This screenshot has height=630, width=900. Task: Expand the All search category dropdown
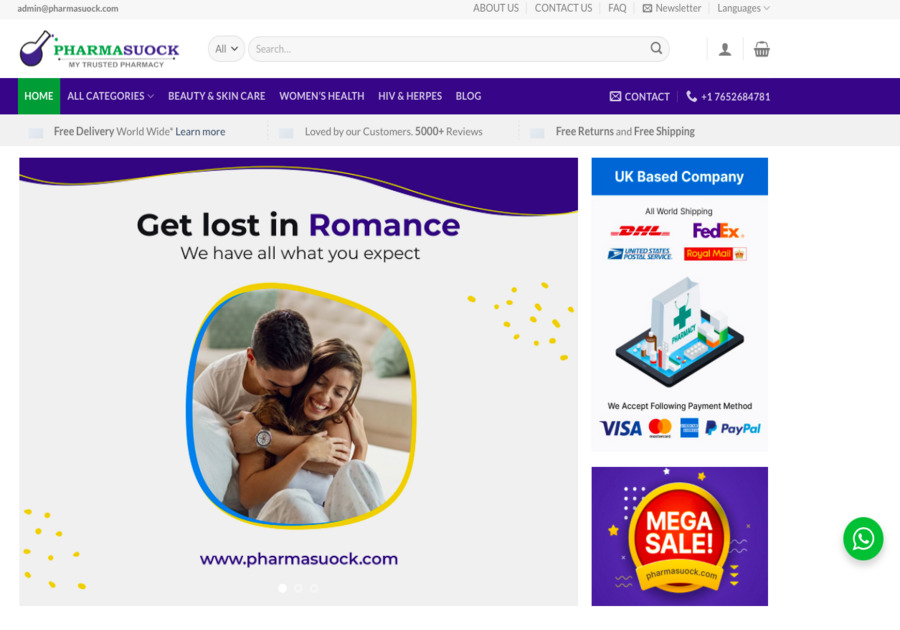click(226, 49)
